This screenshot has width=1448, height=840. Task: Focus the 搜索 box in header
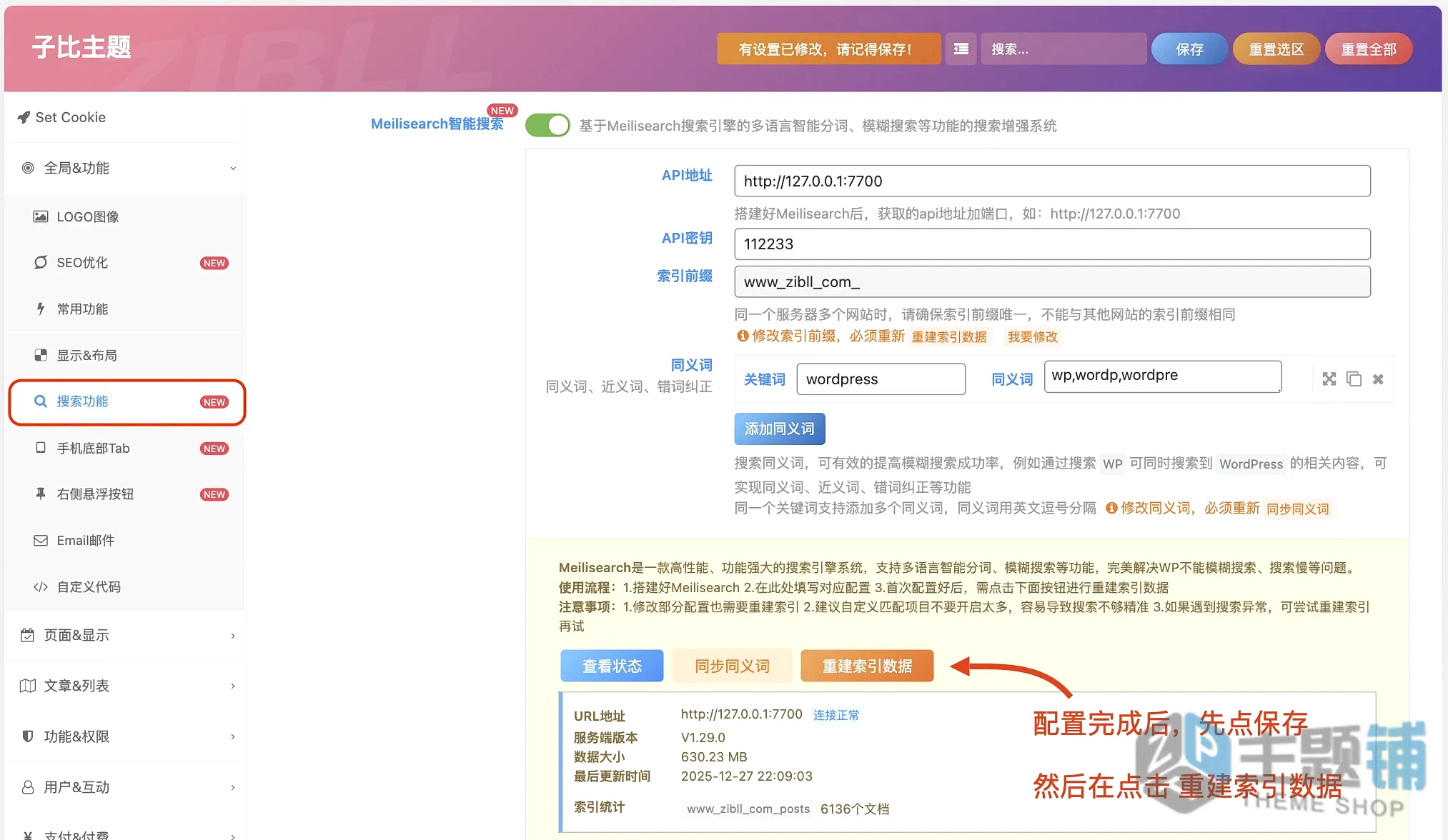point(1063,49)
